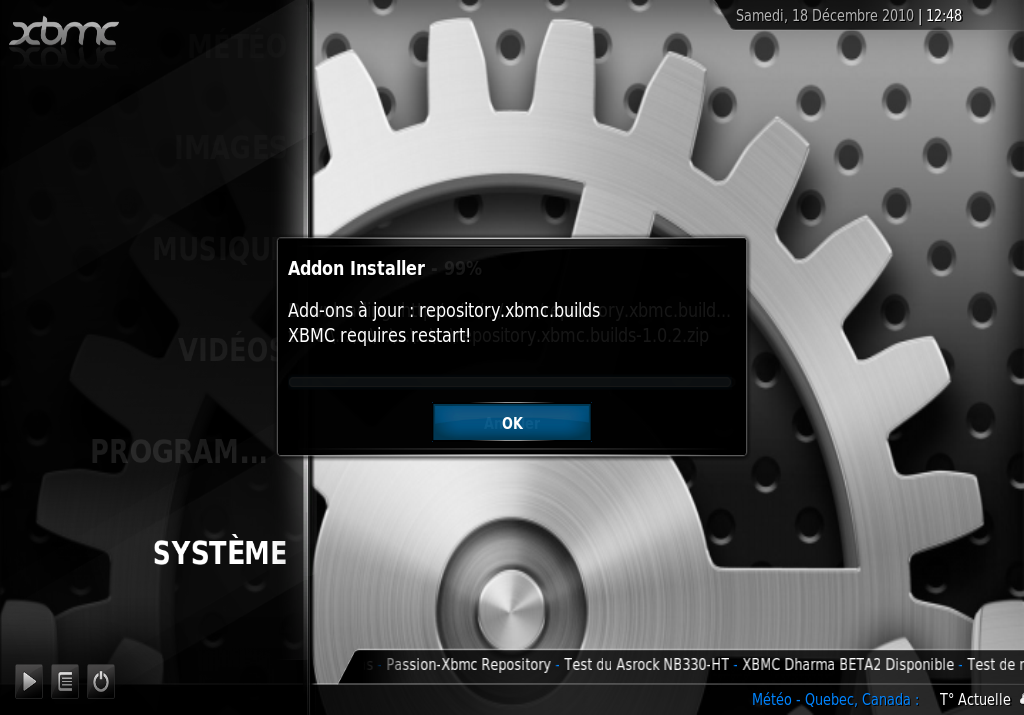Viewport: 1024px width, 715px height.
Task: Click the Météo - Quebec, Canada label
Action: click(x=835, y=700)
